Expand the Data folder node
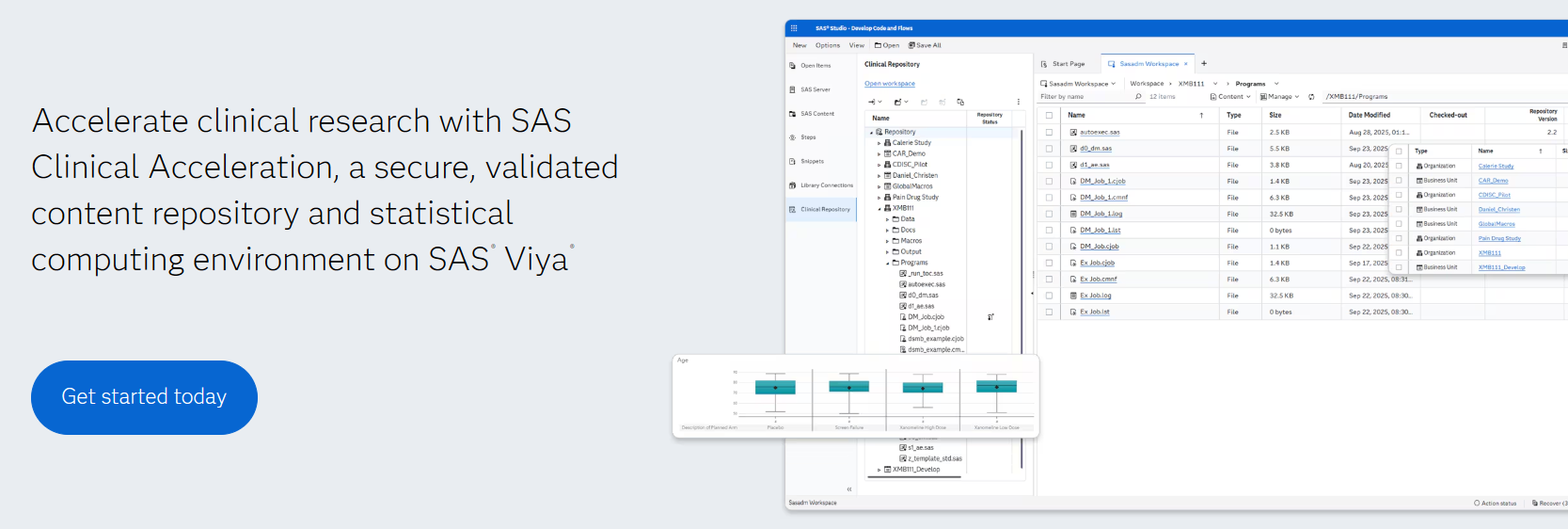Viewport: 1568px width, 529px height. coord(887,219)
